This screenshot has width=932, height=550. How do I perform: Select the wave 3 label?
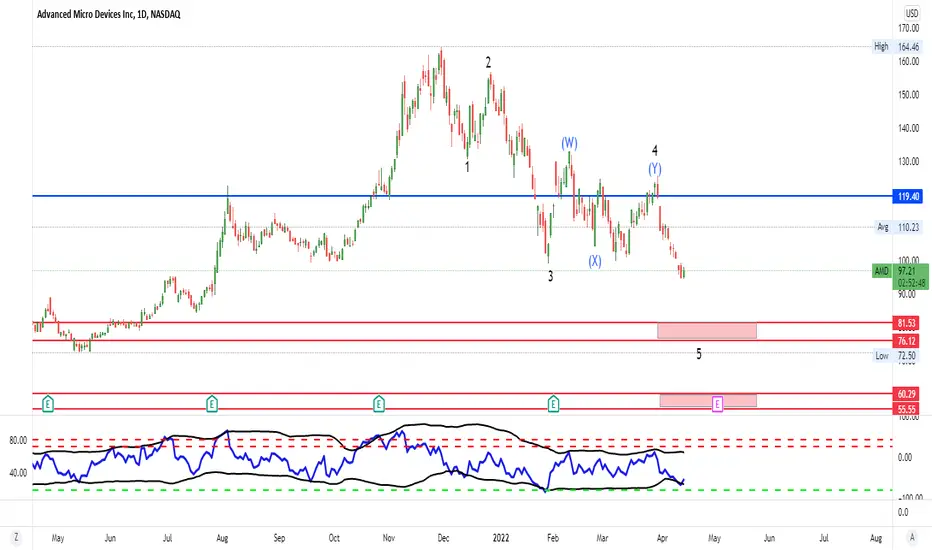pyautogui.click(x=550, y=276)
